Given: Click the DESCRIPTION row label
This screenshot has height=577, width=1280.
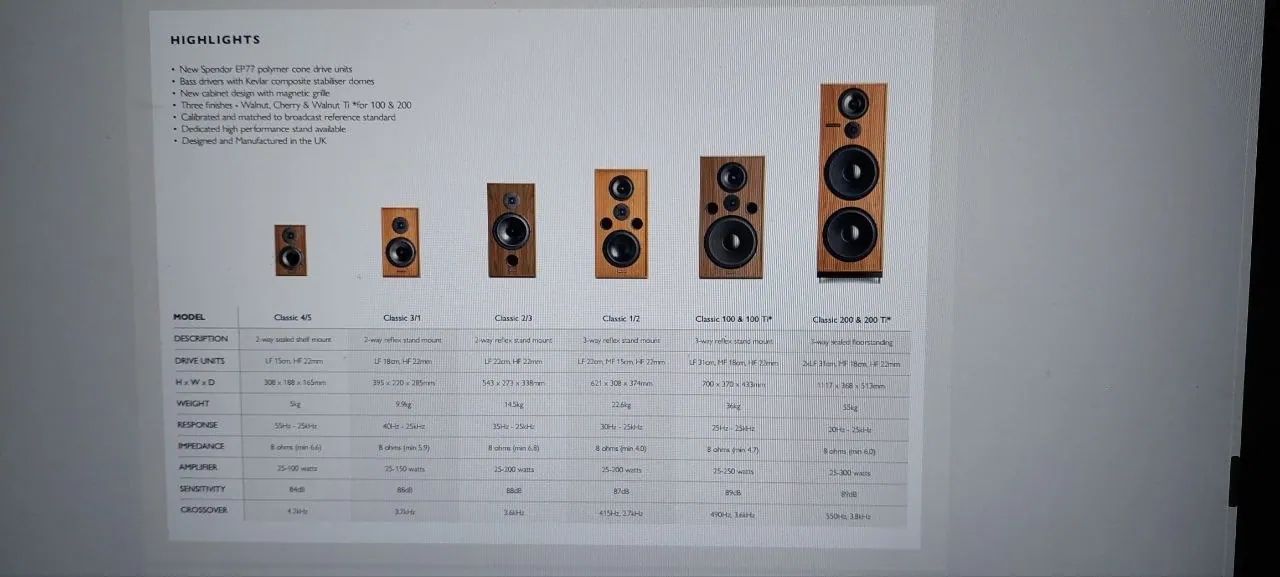Looking at the screenshot, I should 201,338.
